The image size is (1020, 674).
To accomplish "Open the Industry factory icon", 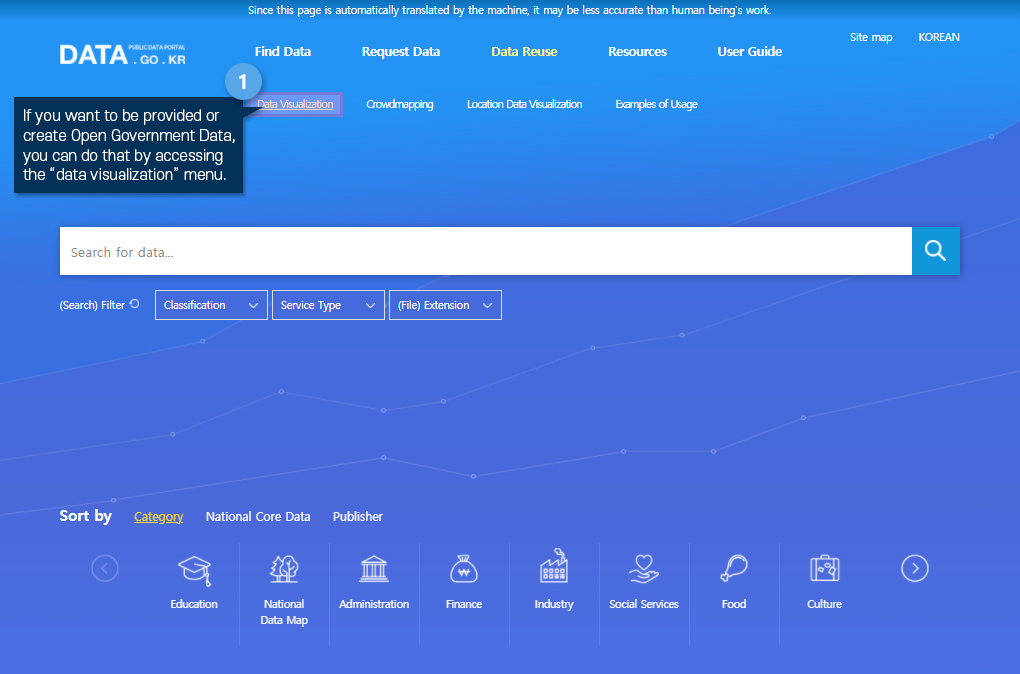I will (554, 568).
